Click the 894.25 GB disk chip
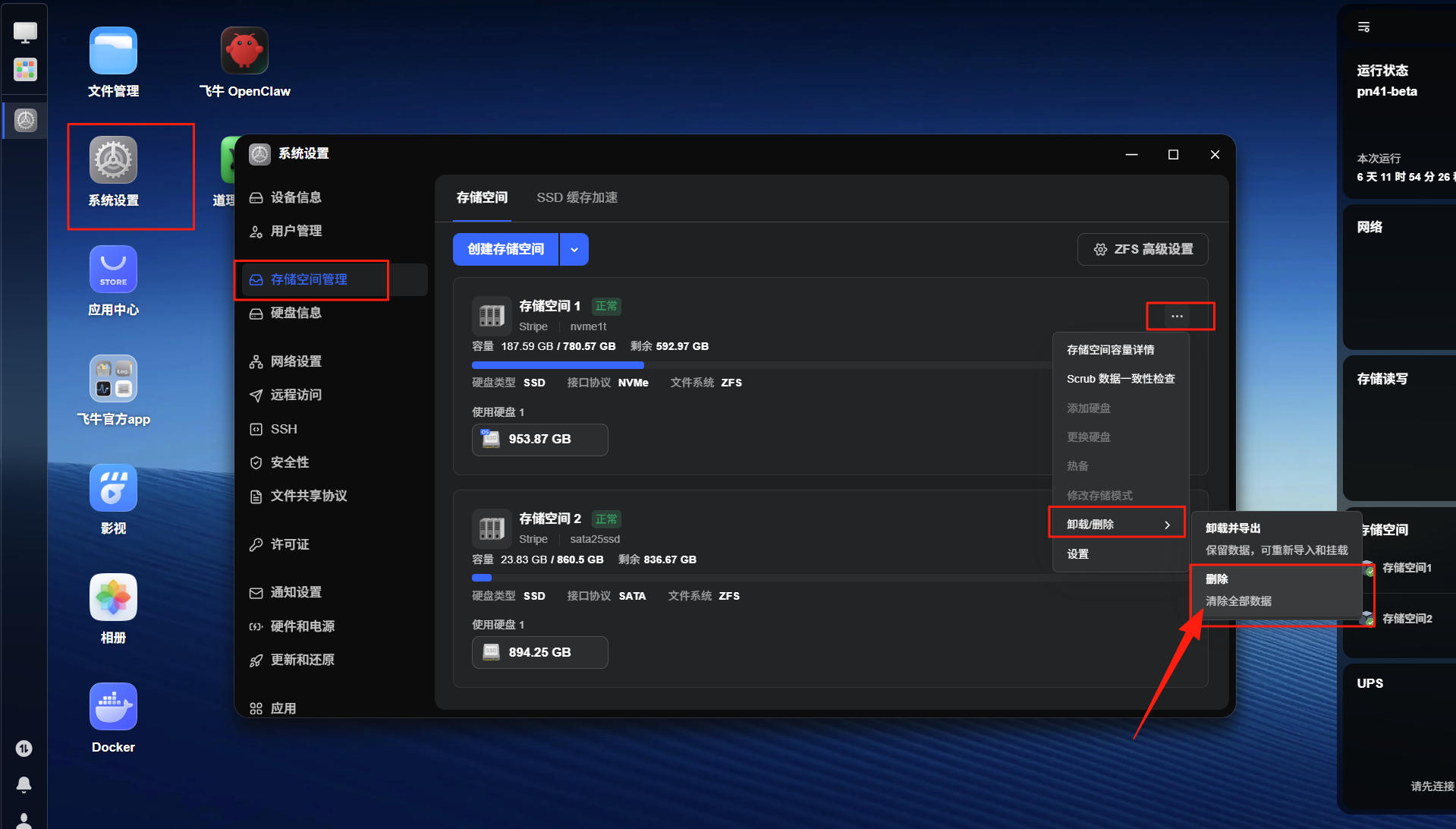Image resolution: width=1456 pixels, height=829 pixels. tap(539, 652)
